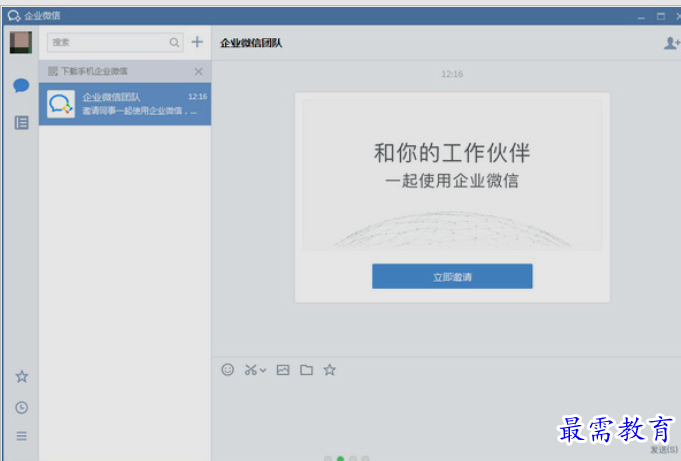This screenshot has width=681, height=461.
Task: Click the scissors screenshot tool
Action: point(251,370)
